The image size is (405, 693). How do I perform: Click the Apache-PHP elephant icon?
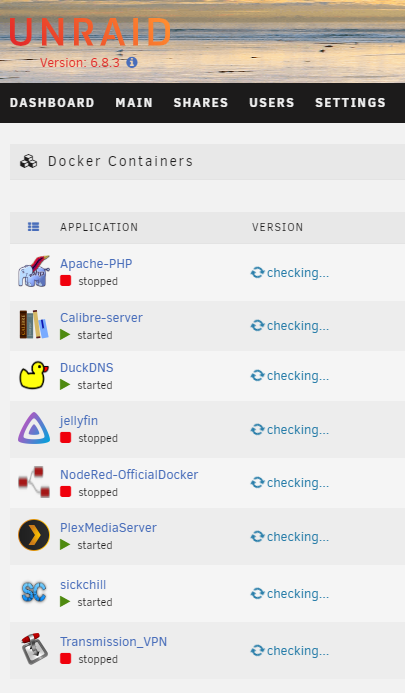click(34, 271)
